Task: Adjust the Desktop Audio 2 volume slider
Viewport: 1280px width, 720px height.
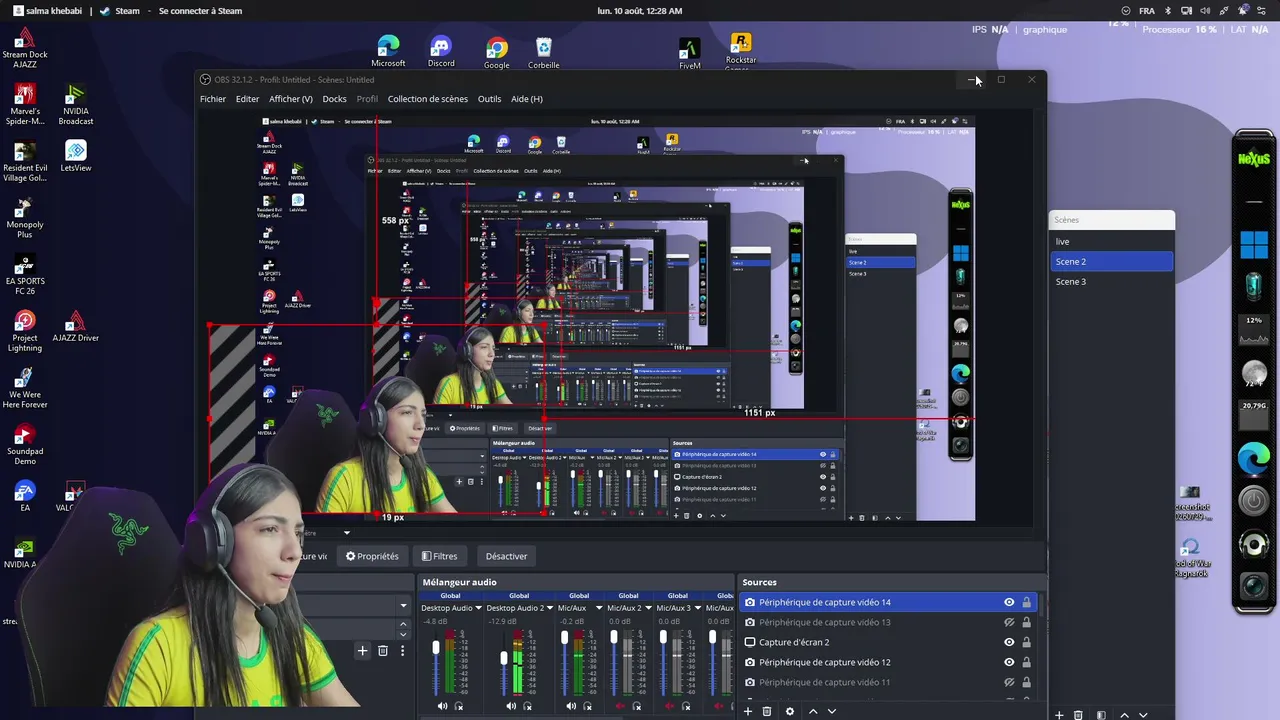Action: (x=505, y=660)
